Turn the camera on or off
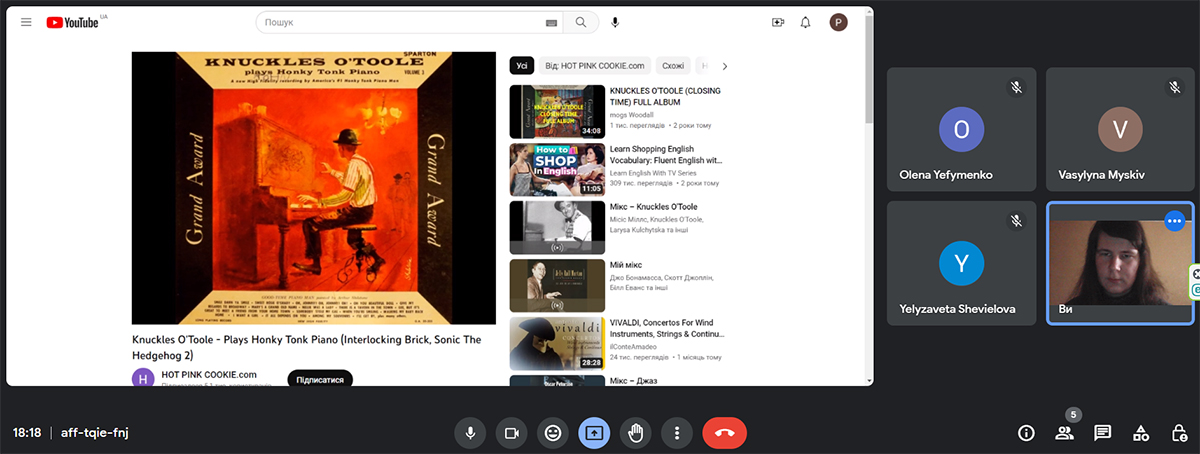This screenshot has height=454, width=1200. click(x=511, y=433)
